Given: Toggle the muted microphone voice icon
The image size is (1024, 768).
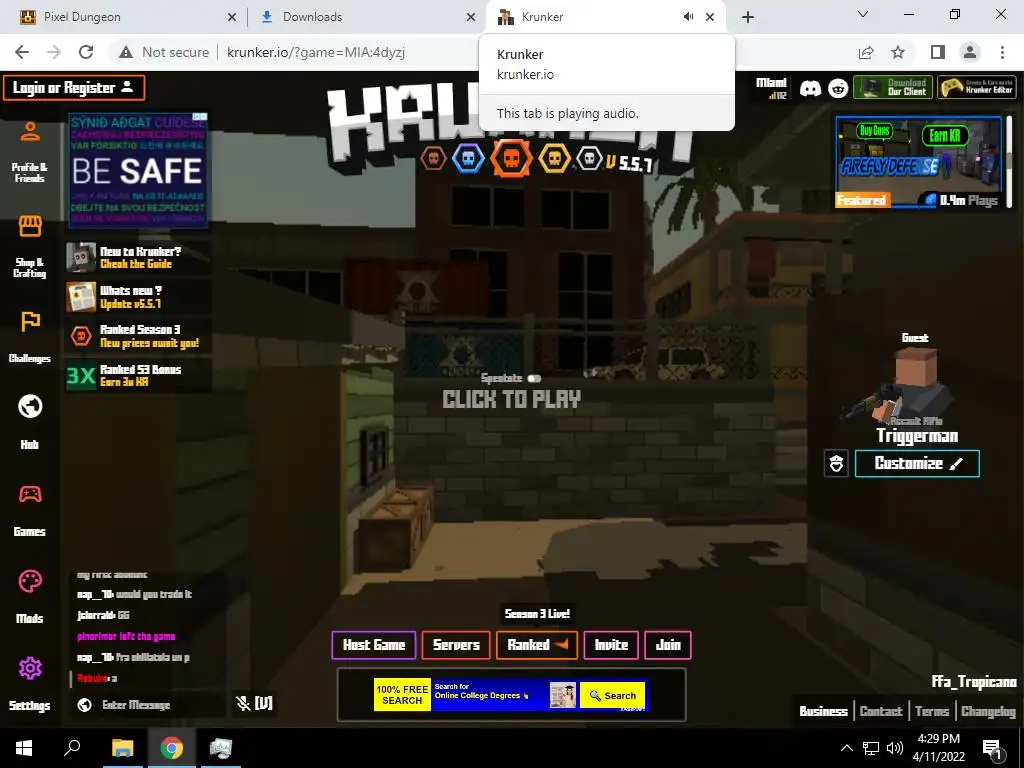Looking at the screenshot, I should point(244,703).
